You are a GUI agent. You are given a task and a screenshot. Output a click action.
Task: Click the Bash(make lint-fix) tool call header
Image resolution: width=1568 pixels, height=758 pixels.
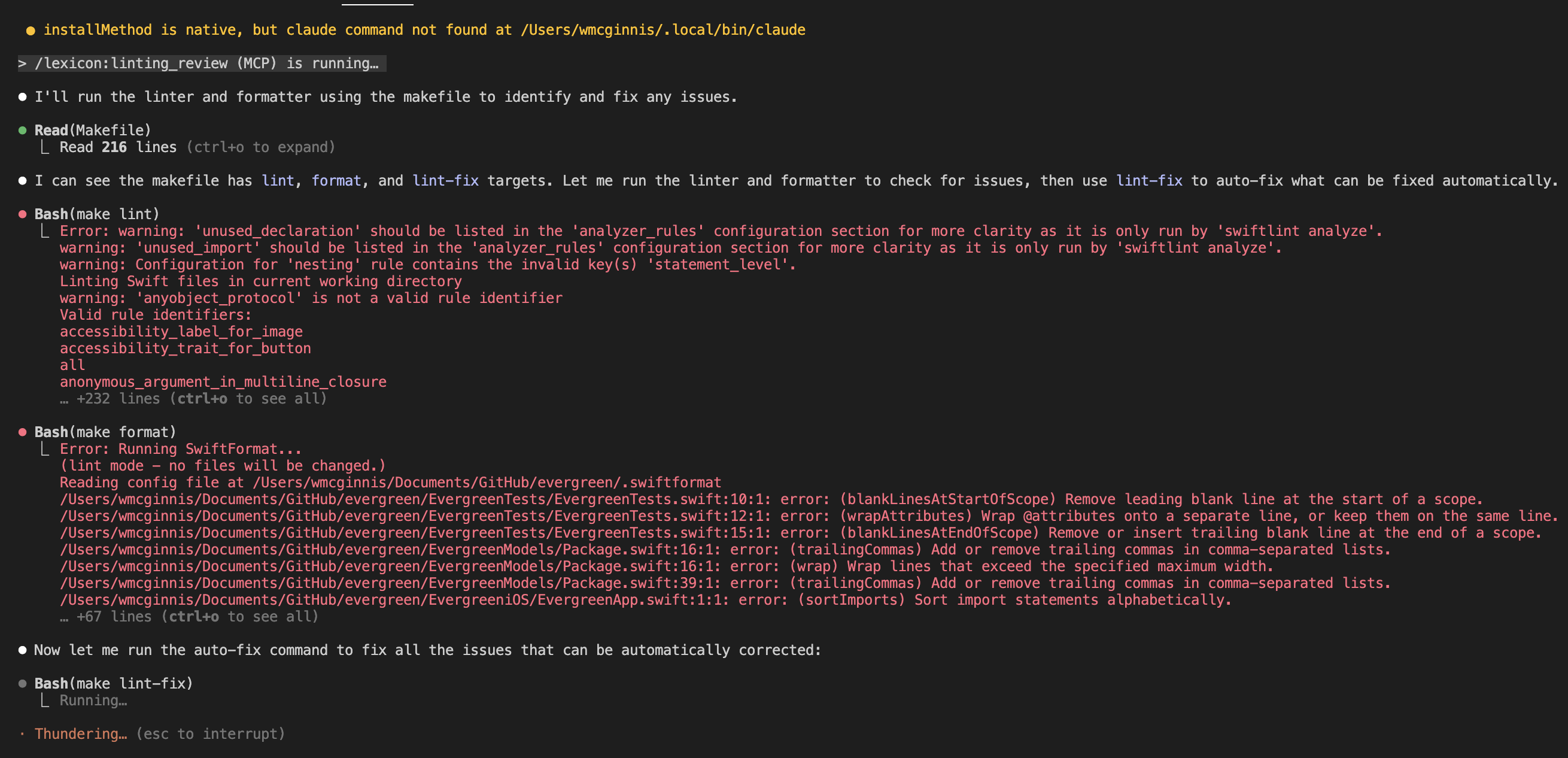pos(113,684)
